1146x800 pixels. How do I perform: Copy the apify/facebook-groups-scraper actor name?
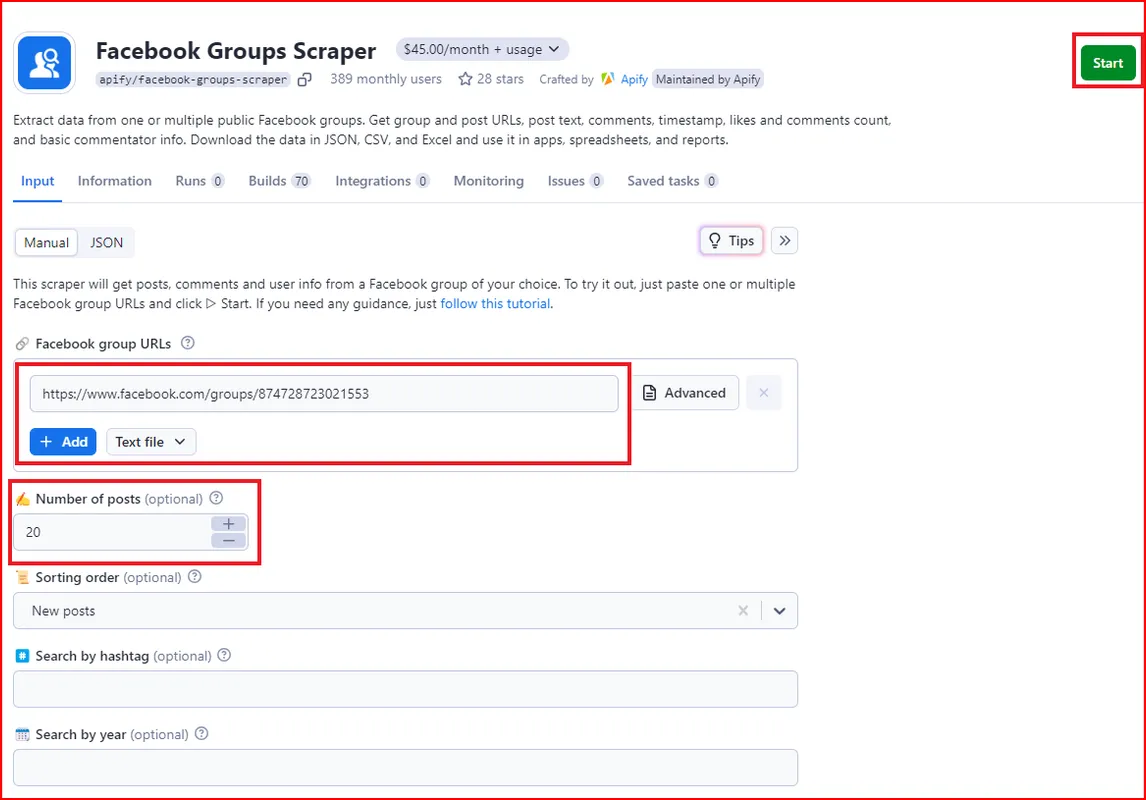click(x=305, y=79)
